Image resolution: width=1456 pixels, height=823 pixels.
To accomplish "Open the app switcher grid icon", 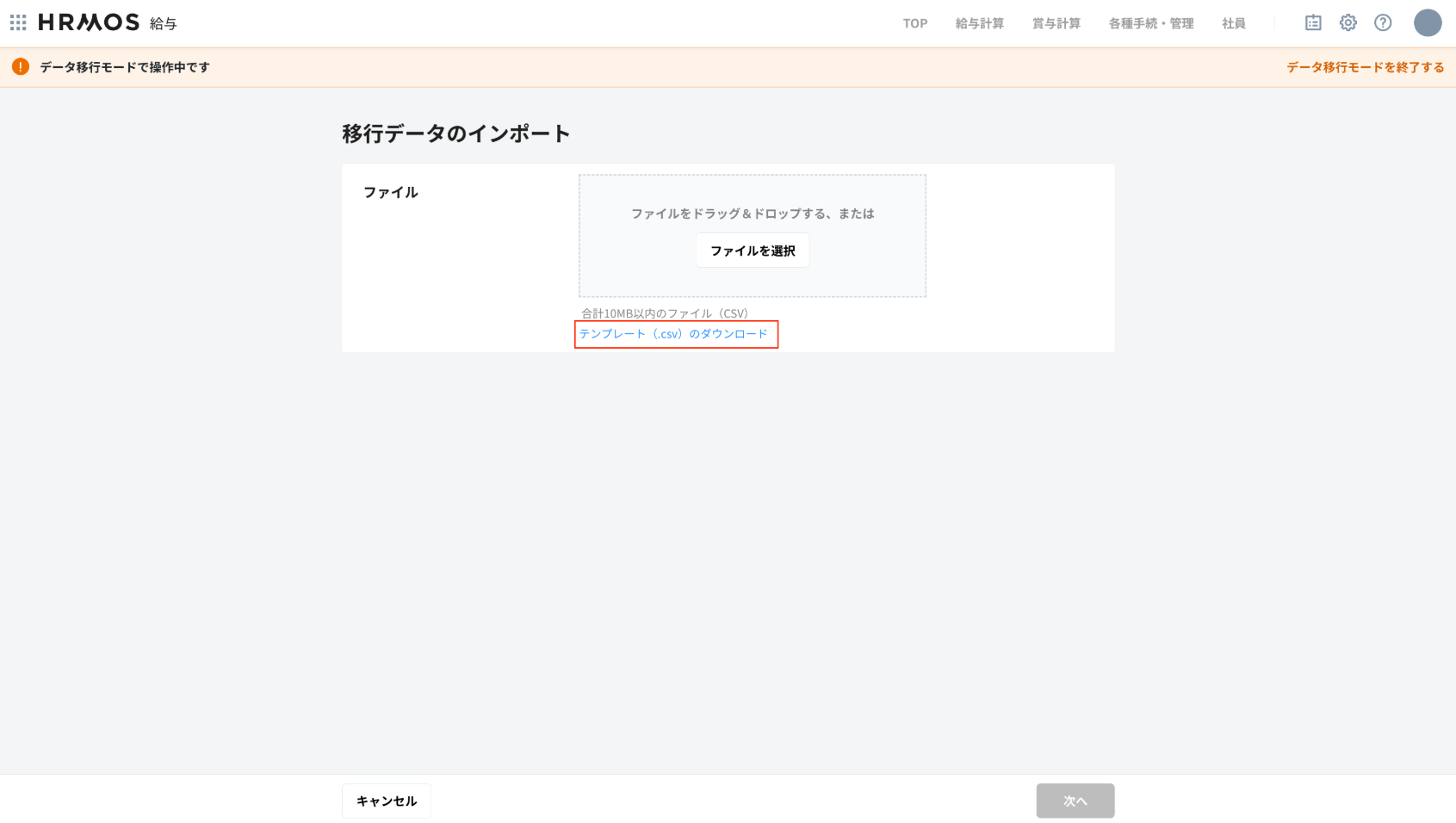I will [18, 22].
